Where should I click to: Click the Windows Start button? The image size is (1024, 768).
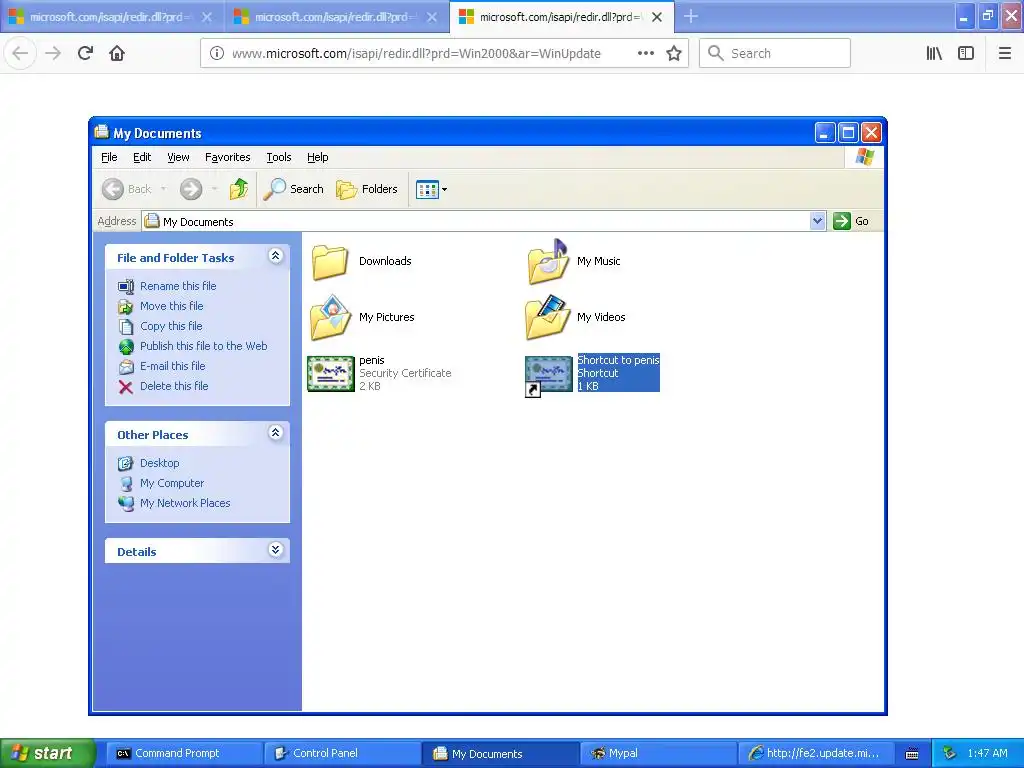point(48,753)
